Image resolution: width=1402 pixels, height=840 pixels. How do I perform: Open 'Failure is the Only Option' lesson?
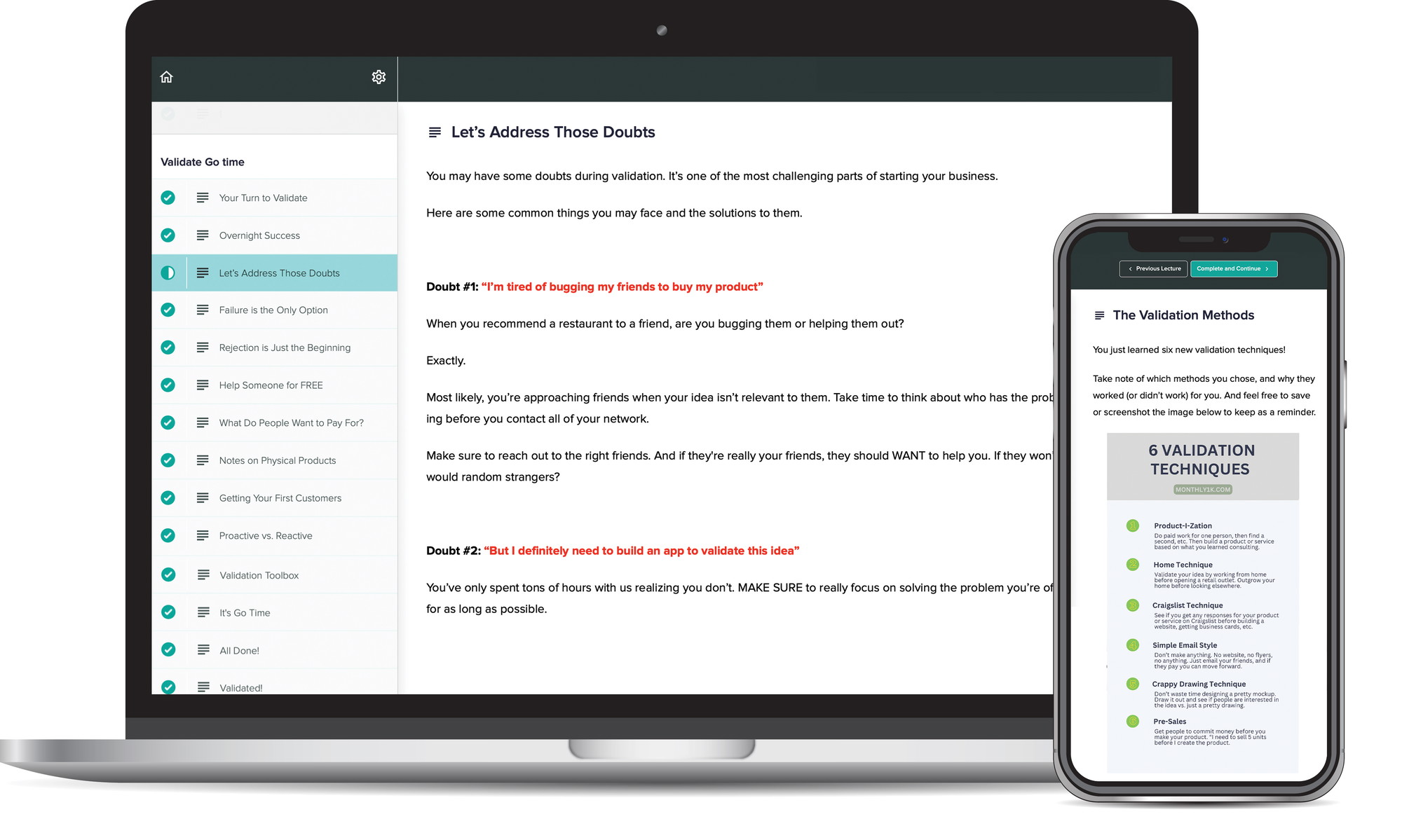275,309
